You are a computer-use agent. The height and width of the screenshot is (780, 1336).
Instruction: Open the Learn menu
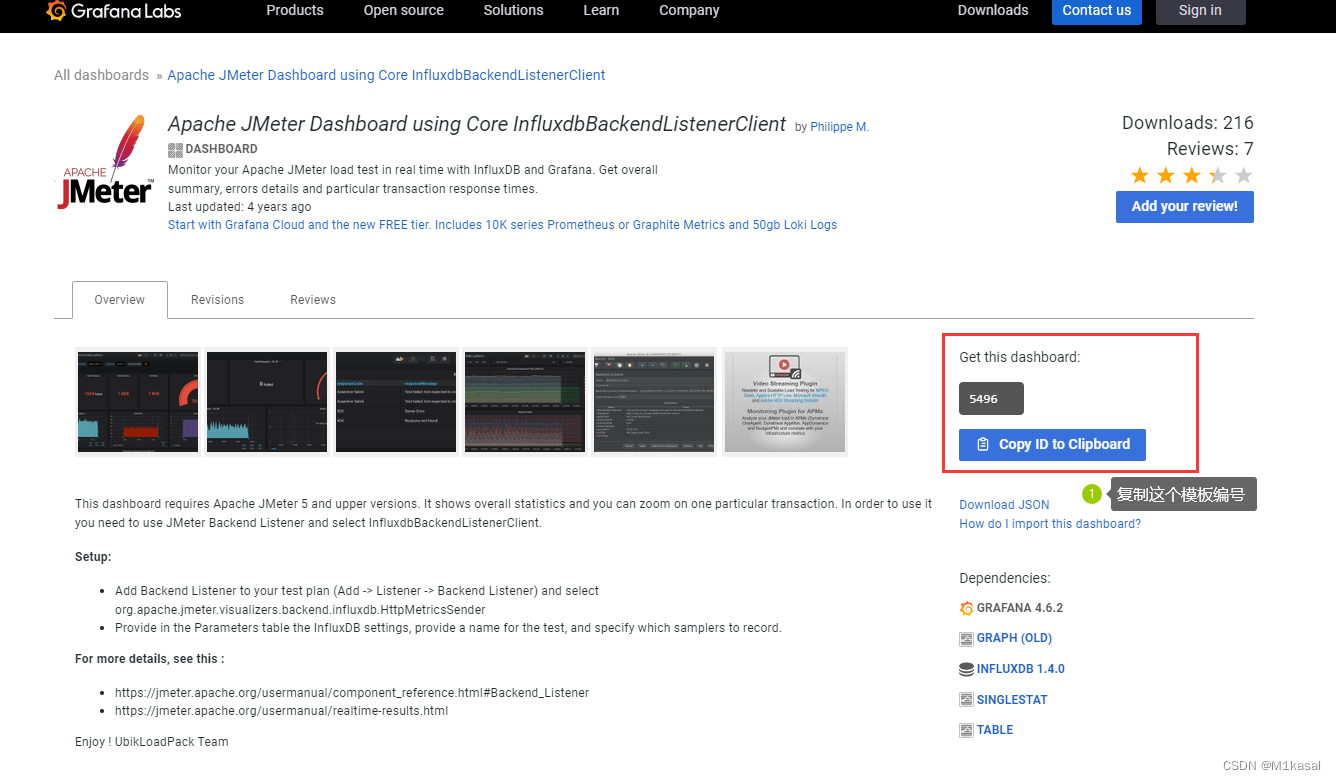(x=601, y=10)
